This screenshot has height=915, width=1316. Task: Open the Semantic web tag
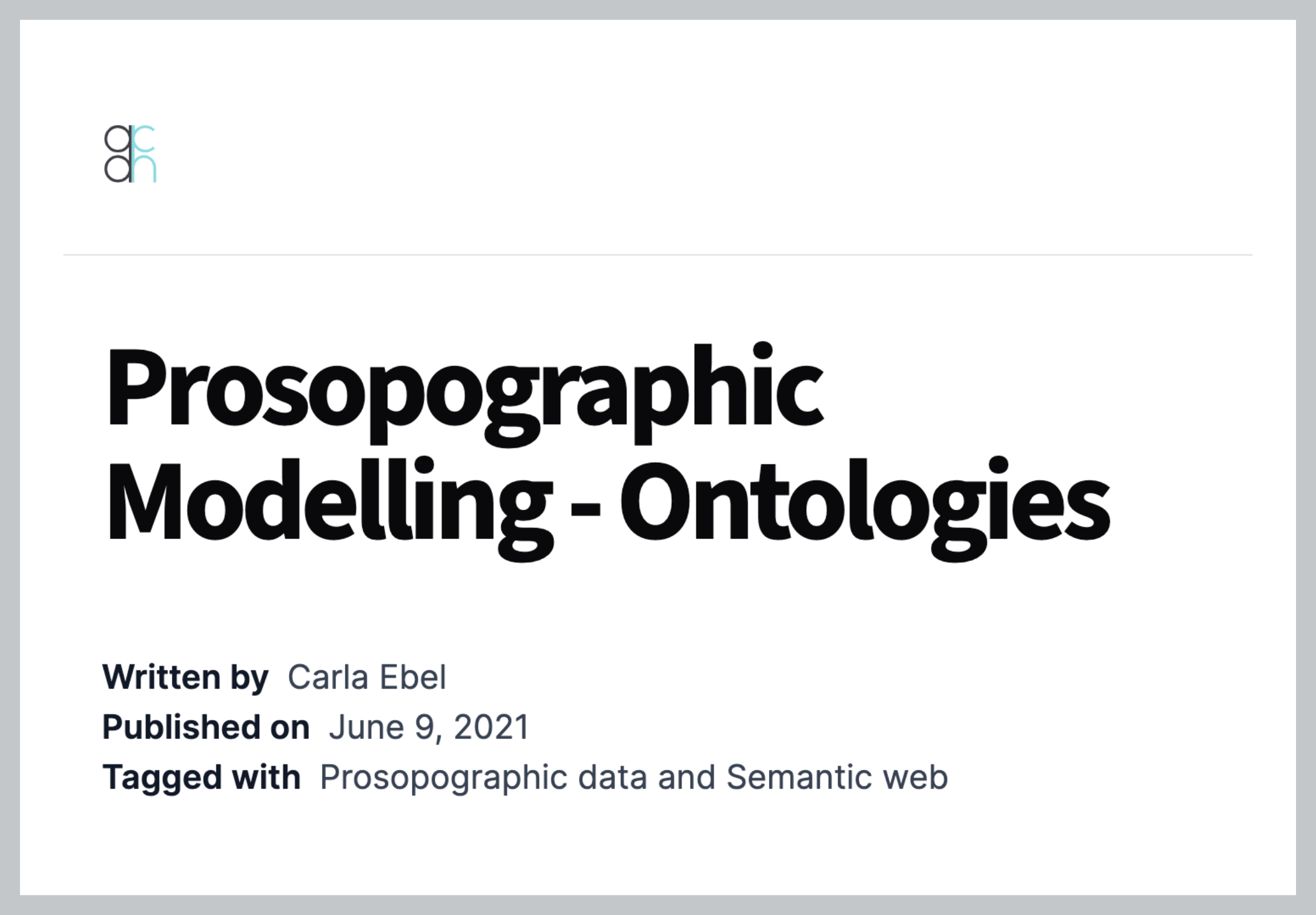pos(838,777)
